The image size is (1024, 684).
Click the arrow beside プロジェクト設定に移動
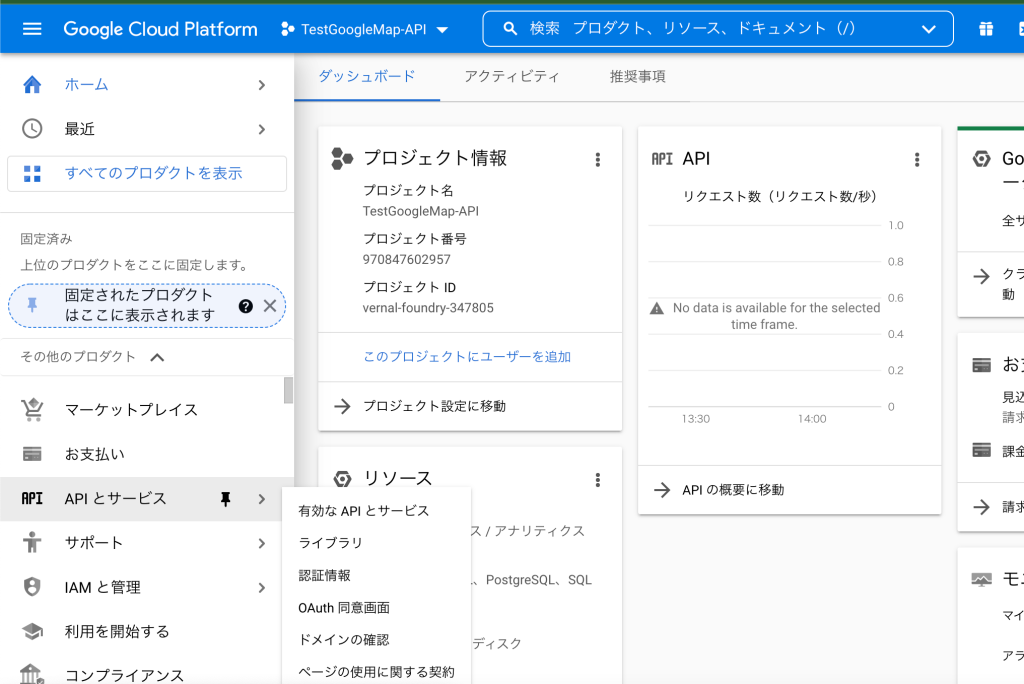point(342,406)
